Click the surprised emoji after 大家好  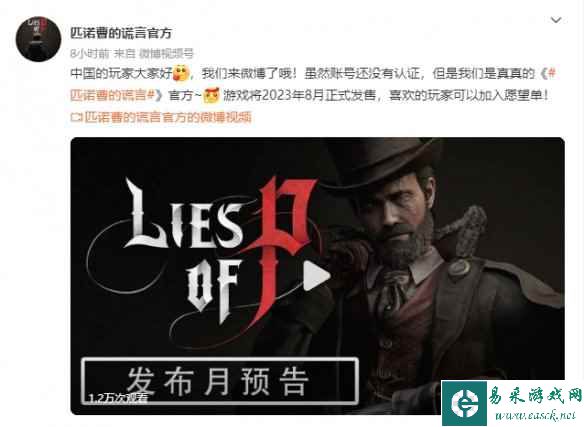(x=181, y=73)
